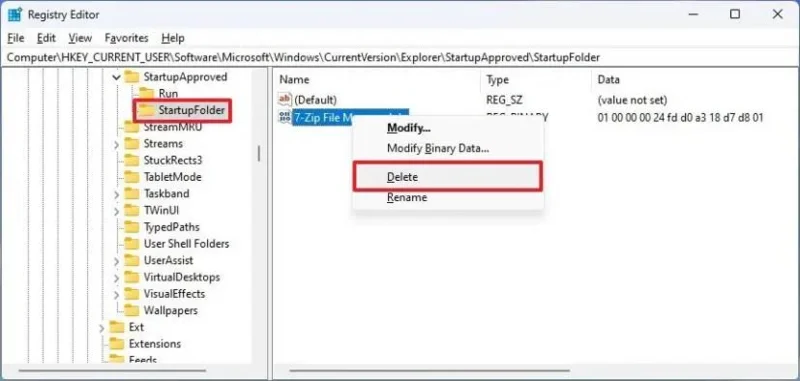This screenshot has height=381, width=800.
Task: Expand the Taskband tree node
Action: tap(116, 194)
